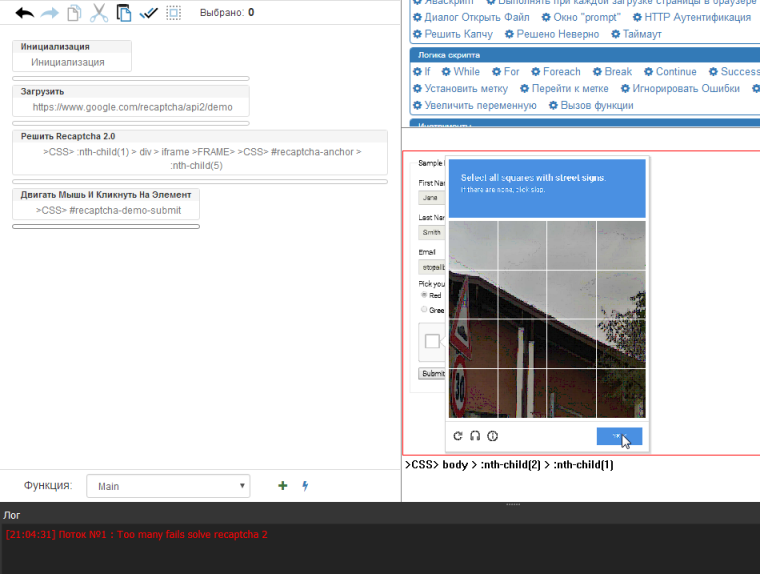Click the "Решить Капчу" action
This screenshot has height=574, width=760.
[446, 34]
